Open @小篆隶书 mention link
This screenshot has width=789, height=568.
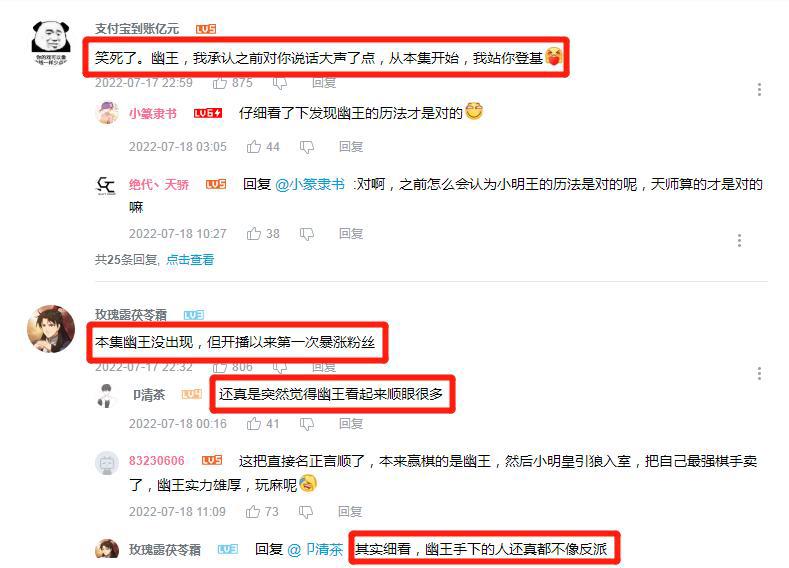(x=310, y=184)
